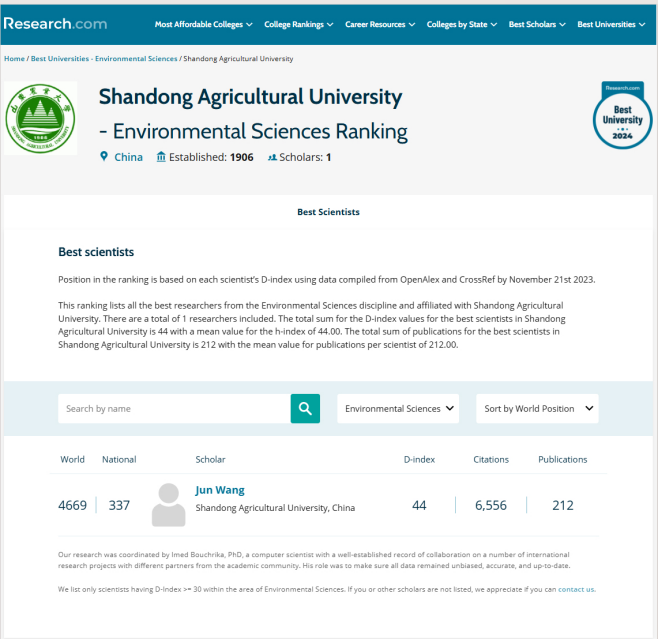Click the people icon next to Scholars
This screenshot has height=639, width=658.
[272, 157]
